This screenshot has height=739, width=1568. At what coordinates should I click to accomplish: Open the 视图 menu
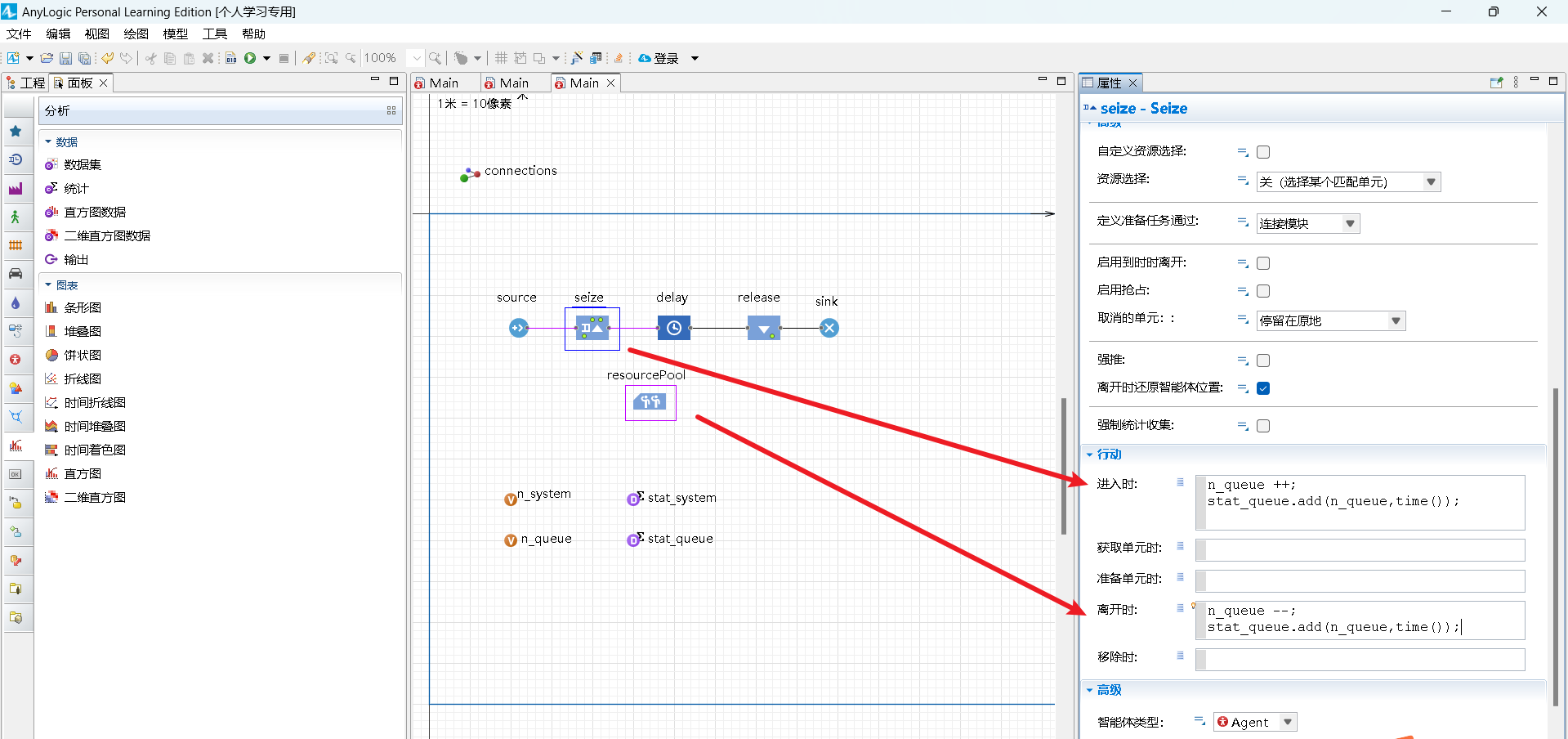coord(96,34)
